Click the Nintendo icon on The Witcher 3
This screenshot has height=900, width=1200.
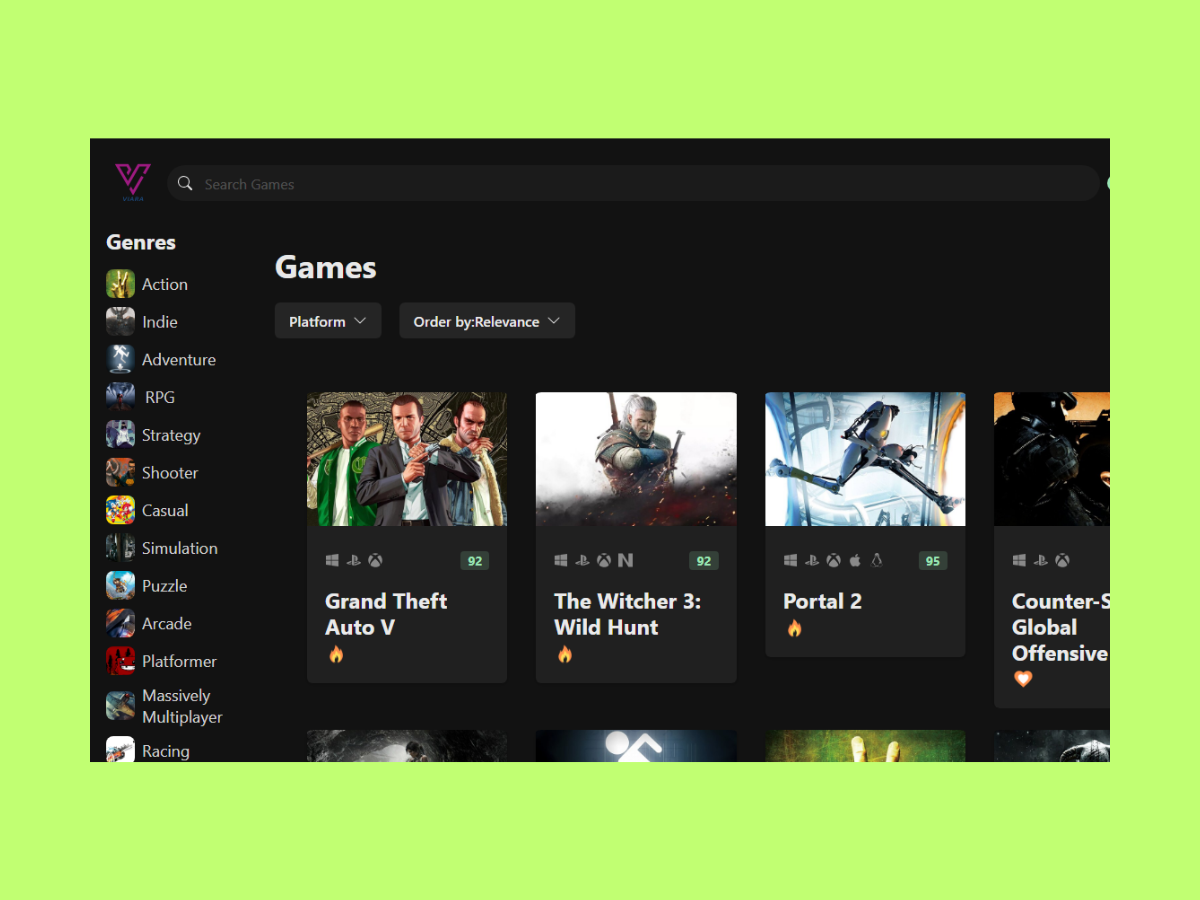pos(626,561)
